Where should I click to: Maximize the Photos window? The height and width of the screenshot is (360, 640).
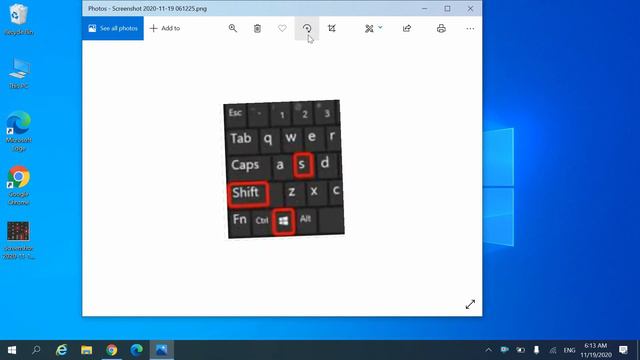pyautogui.click(x=447, y=9)
